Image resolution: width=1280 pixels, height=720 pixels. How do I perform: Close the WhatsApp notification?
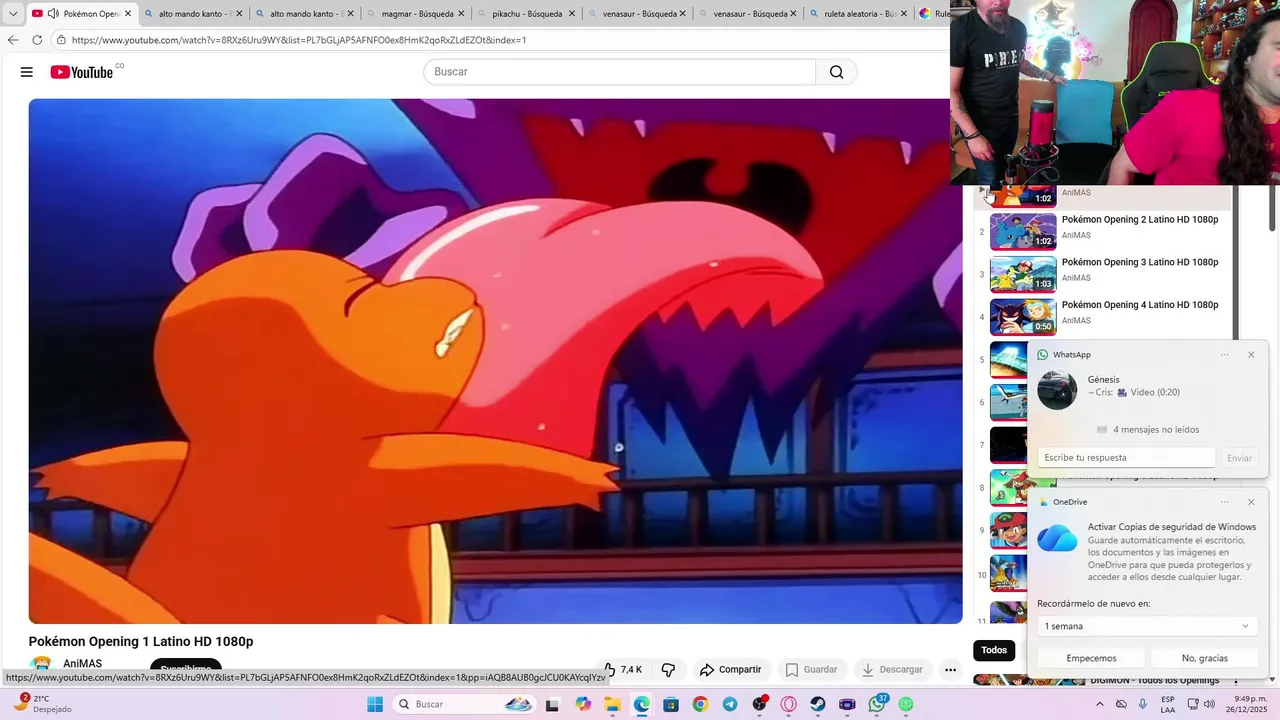point(1251,355)
